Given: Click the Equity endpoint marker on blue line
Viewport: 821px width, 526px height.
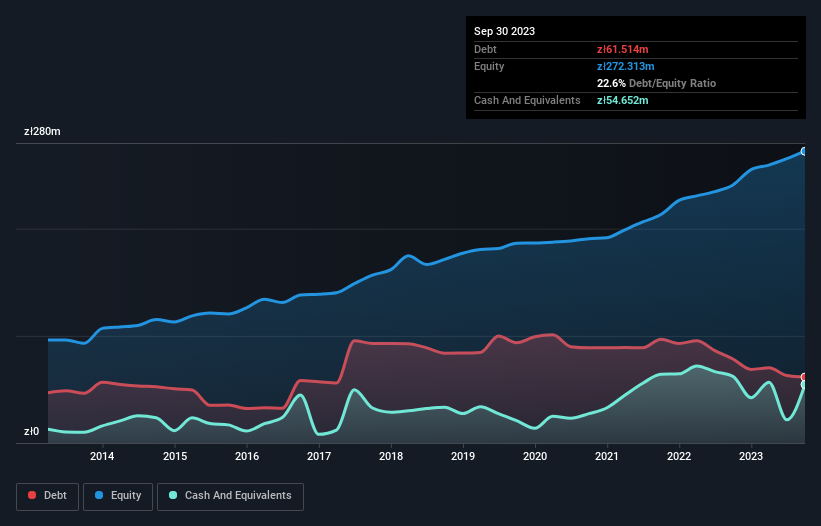Looking at the screenshot, I should (x=804, y=151).
